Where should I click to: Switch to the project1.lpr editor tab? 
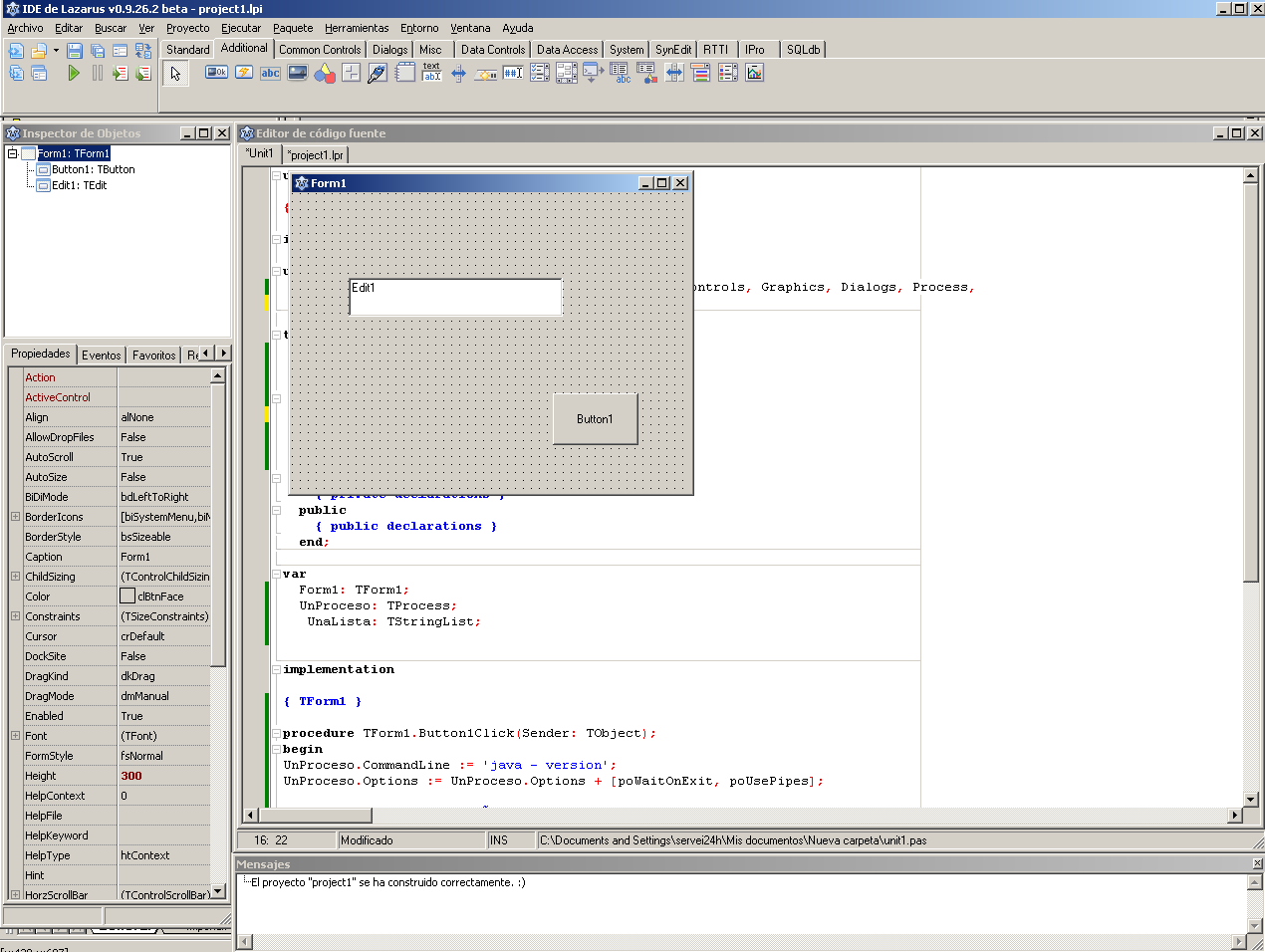point(316,154)
